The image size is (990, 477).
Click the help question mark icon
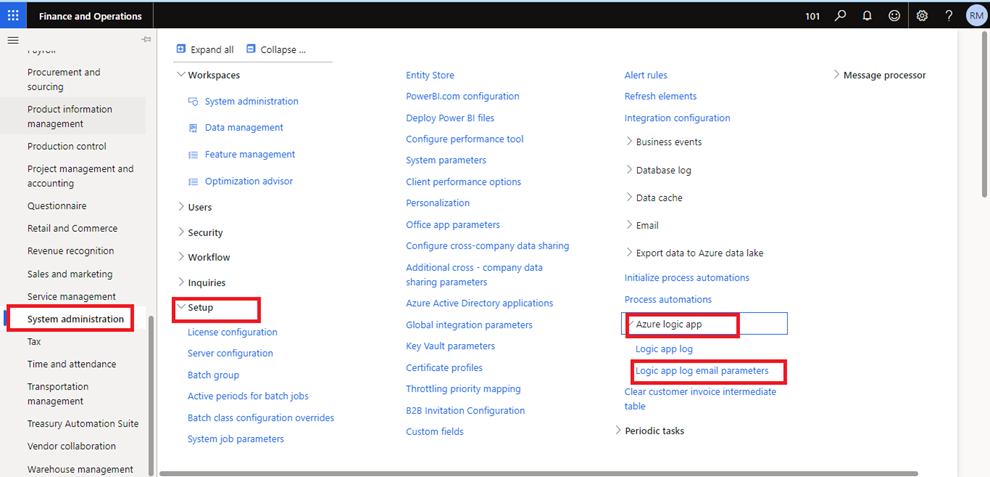tap(949, 16)
